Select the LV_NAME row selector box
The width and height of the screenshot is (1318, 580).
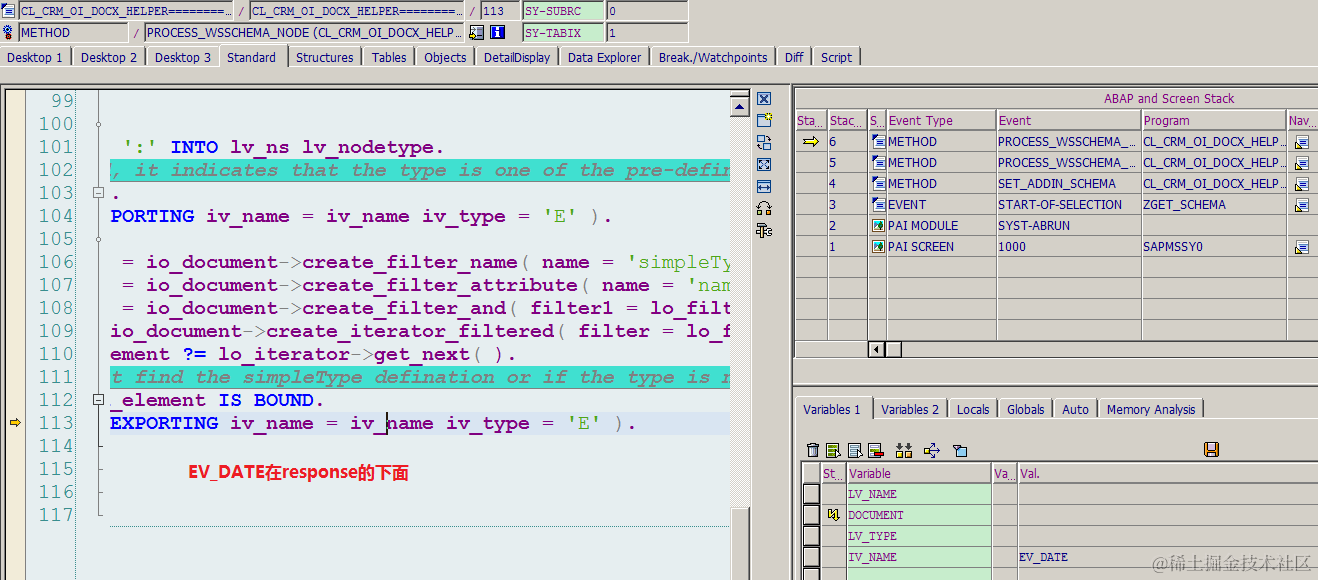[x=811, y=494]
